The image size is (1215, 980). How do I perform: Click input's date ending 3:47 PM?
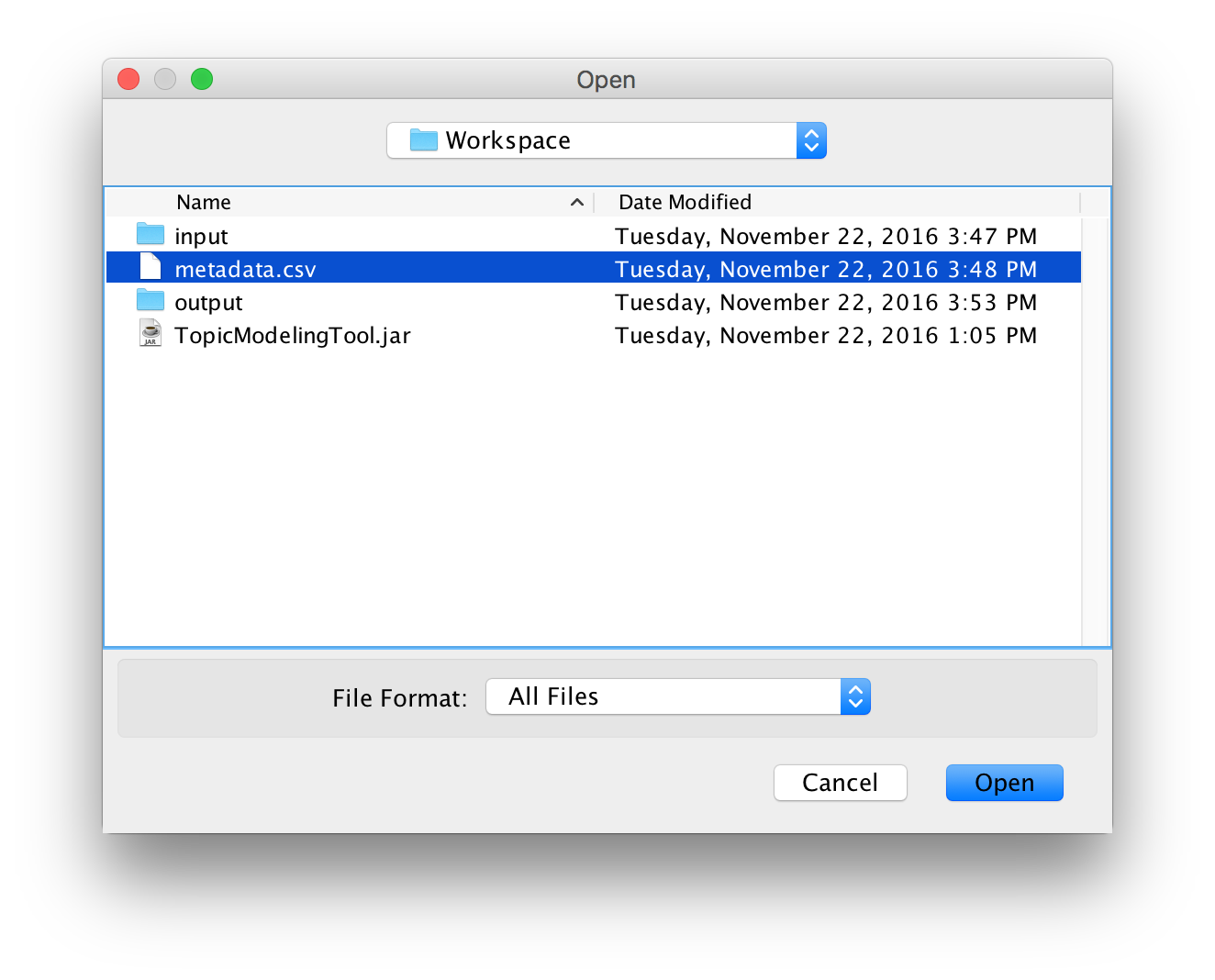pyautogui.click(x=826, y=237)
